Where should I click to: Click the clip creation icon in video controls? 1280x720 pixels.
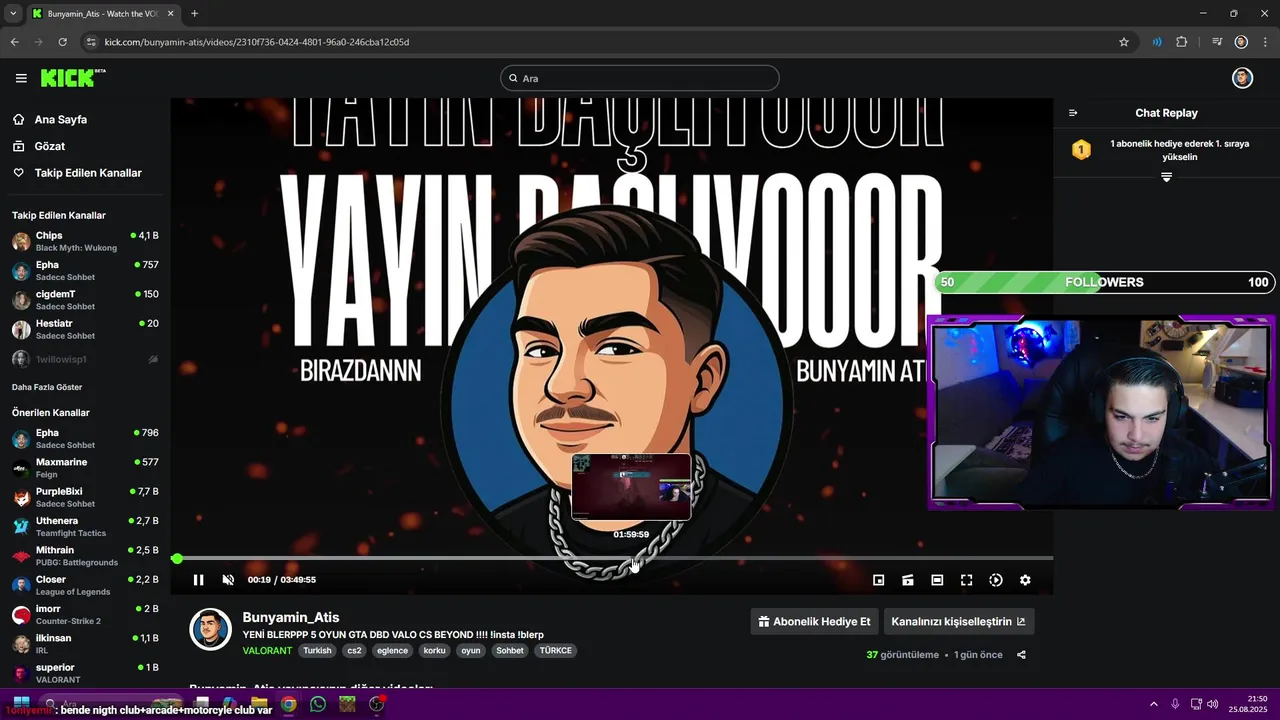click(908, 580)
